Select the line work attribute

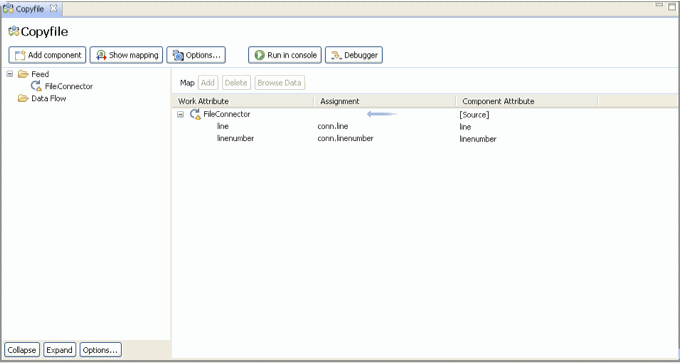point(222,126)
